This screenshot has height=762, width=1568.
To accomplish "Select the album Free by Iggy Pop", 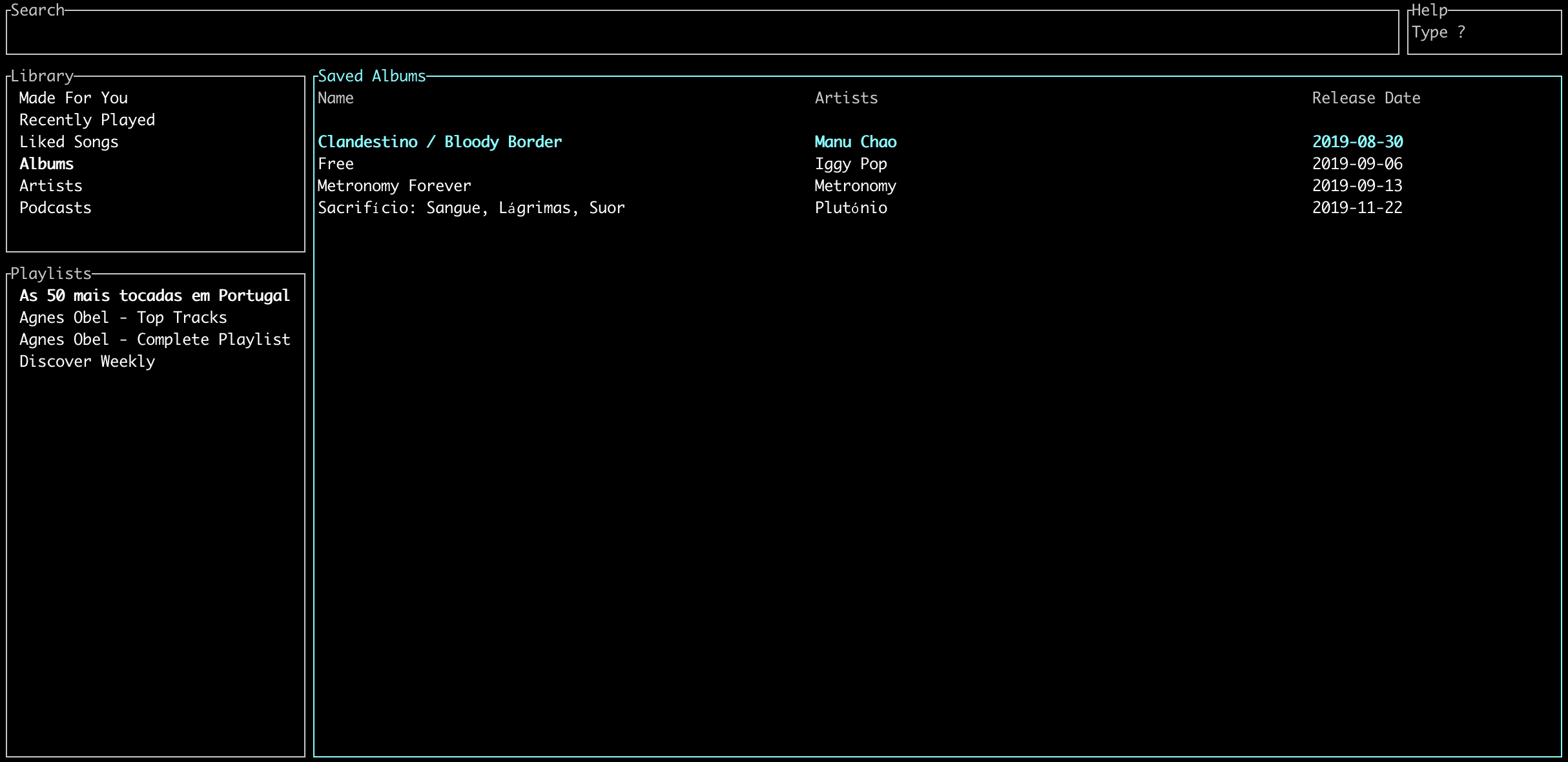I will pyautogui.click(x=335, y=163).
